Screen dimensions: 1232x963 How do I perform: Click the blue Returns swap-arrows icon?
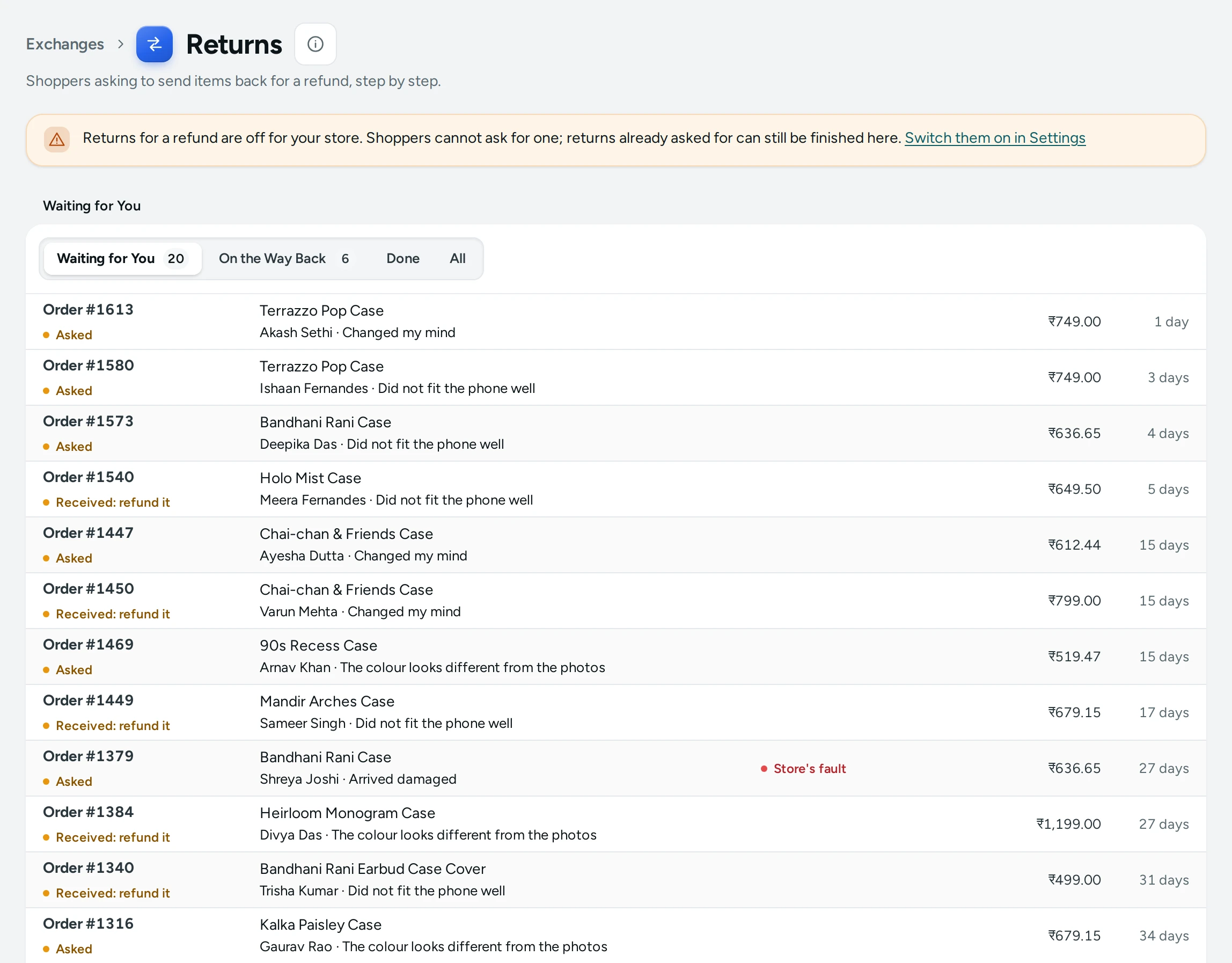(x=154, y=44)
